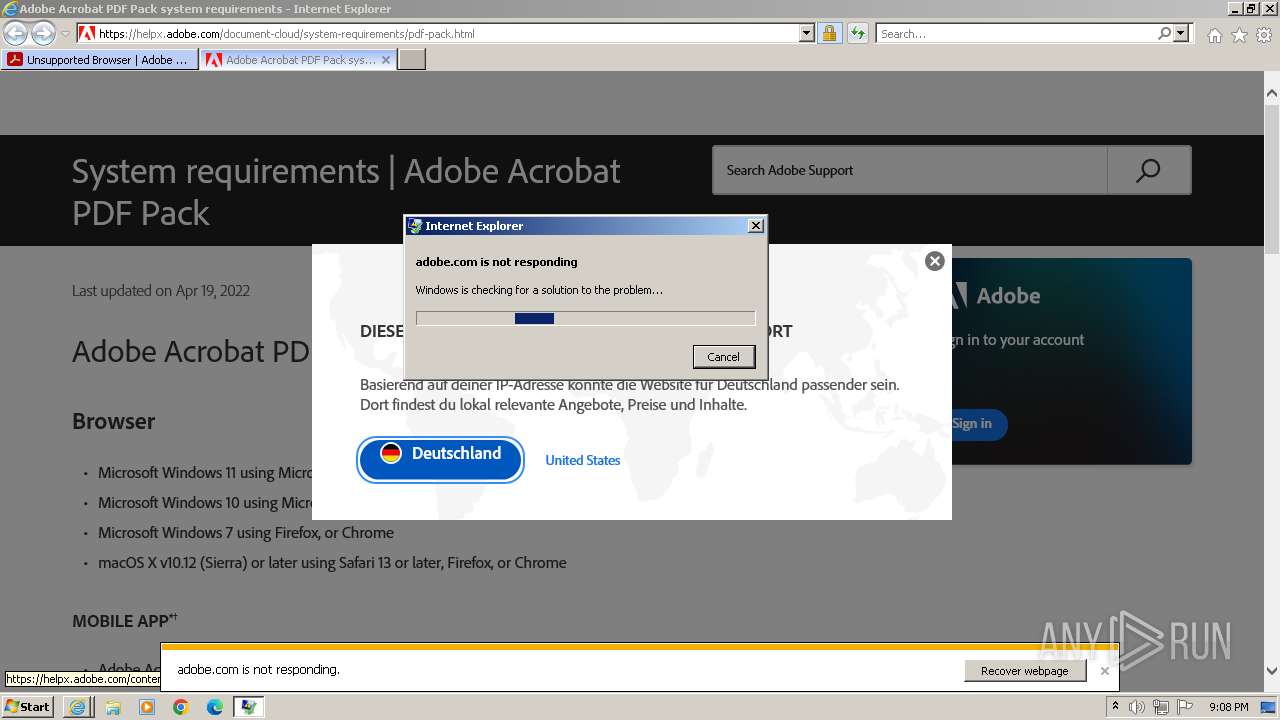
Task: Click the IE window title bar icon
Action: [10, 9]
